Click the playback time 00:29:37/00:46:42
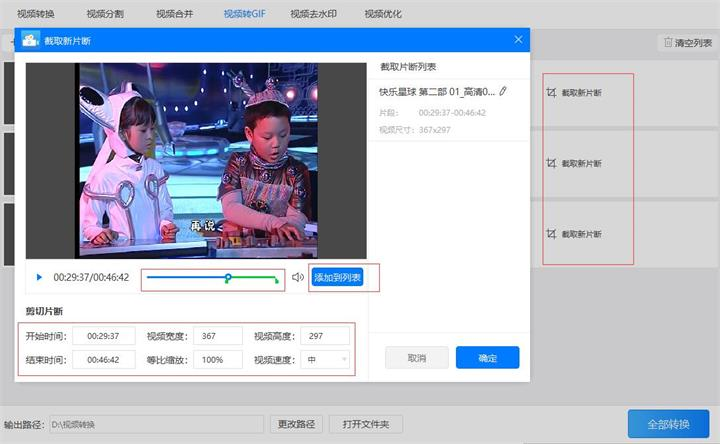The image size is (720, 444). [x=91, y=277]
